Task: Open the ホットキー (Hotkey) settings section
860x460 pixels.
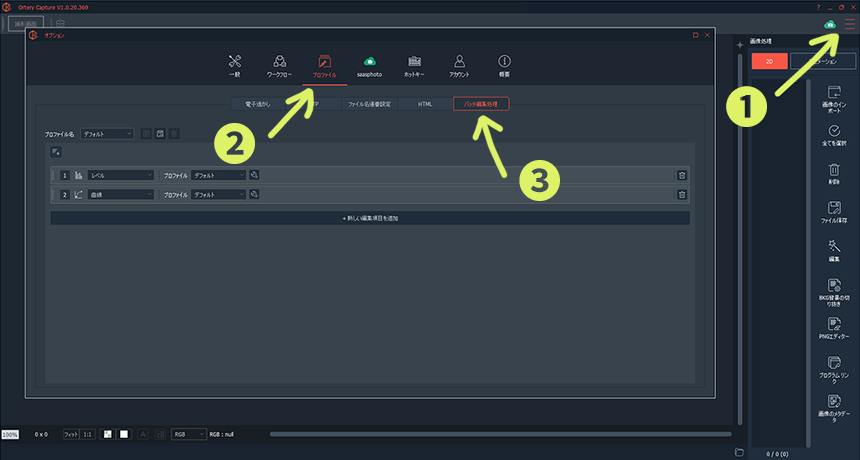Action: coord(413,65)
